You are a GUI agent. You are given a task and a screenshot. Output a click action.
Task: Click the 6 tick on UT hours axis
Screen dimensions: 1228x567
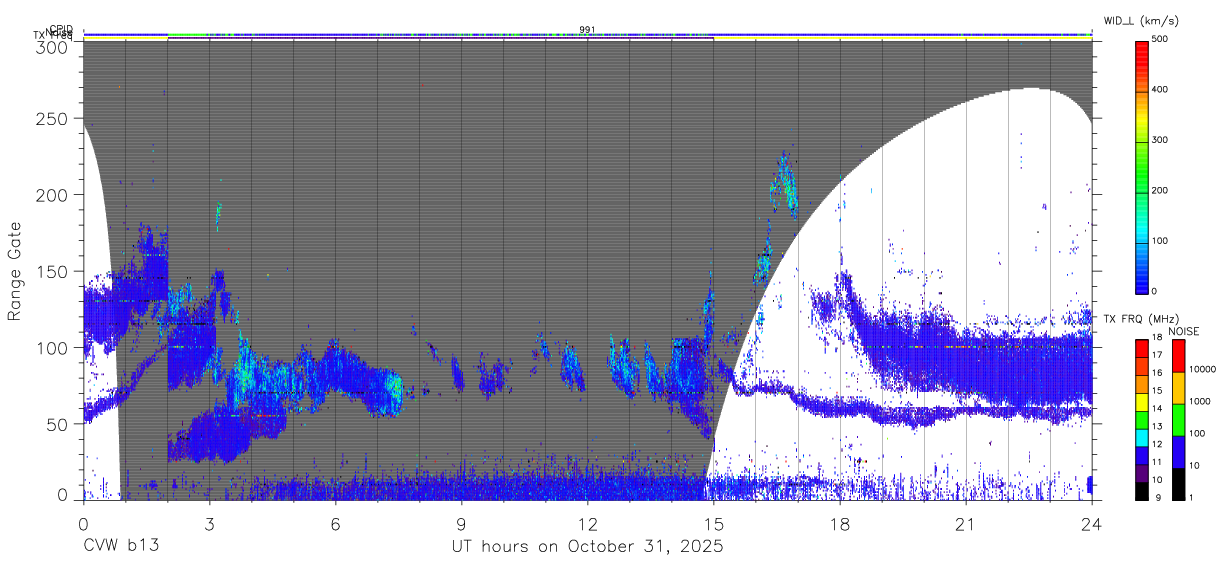pyautogui.click(x=336, y=523)
